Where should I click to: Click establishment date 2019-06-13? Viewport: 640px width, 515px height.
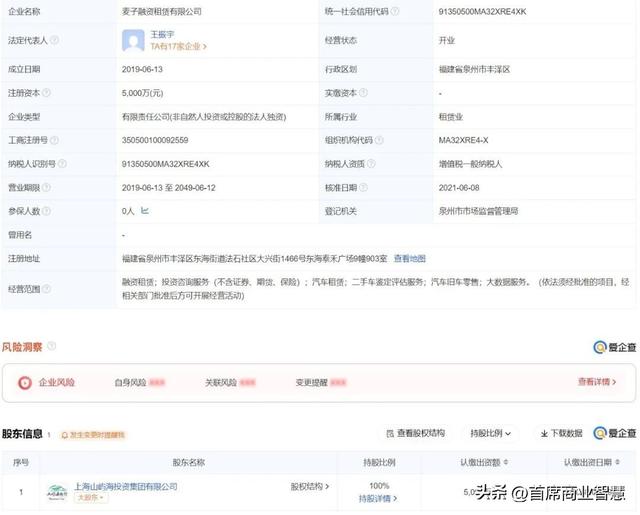click(x=142, y=69)
